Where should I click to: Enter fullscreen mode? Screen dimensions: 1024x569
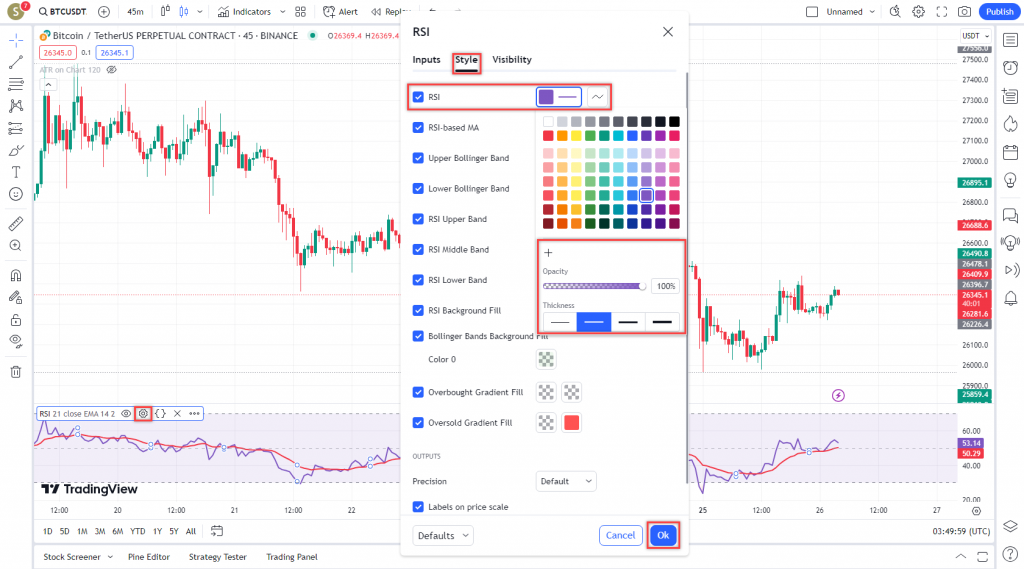tap(942, 12)
